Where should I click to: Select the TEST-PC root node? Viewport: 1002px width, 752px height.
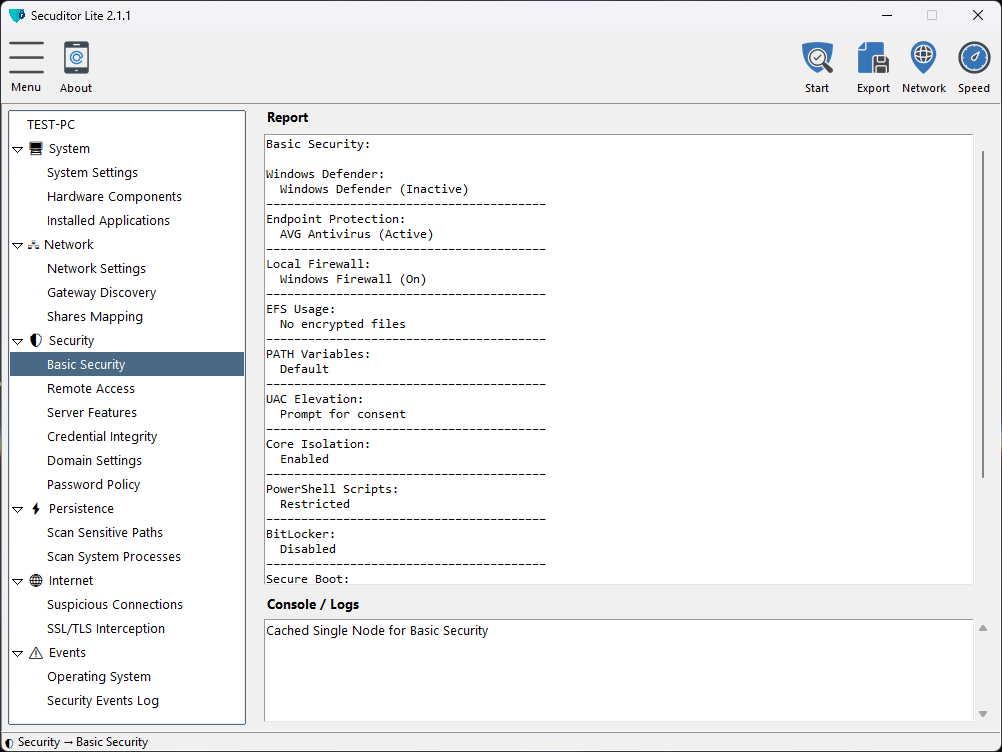point(51,125)
